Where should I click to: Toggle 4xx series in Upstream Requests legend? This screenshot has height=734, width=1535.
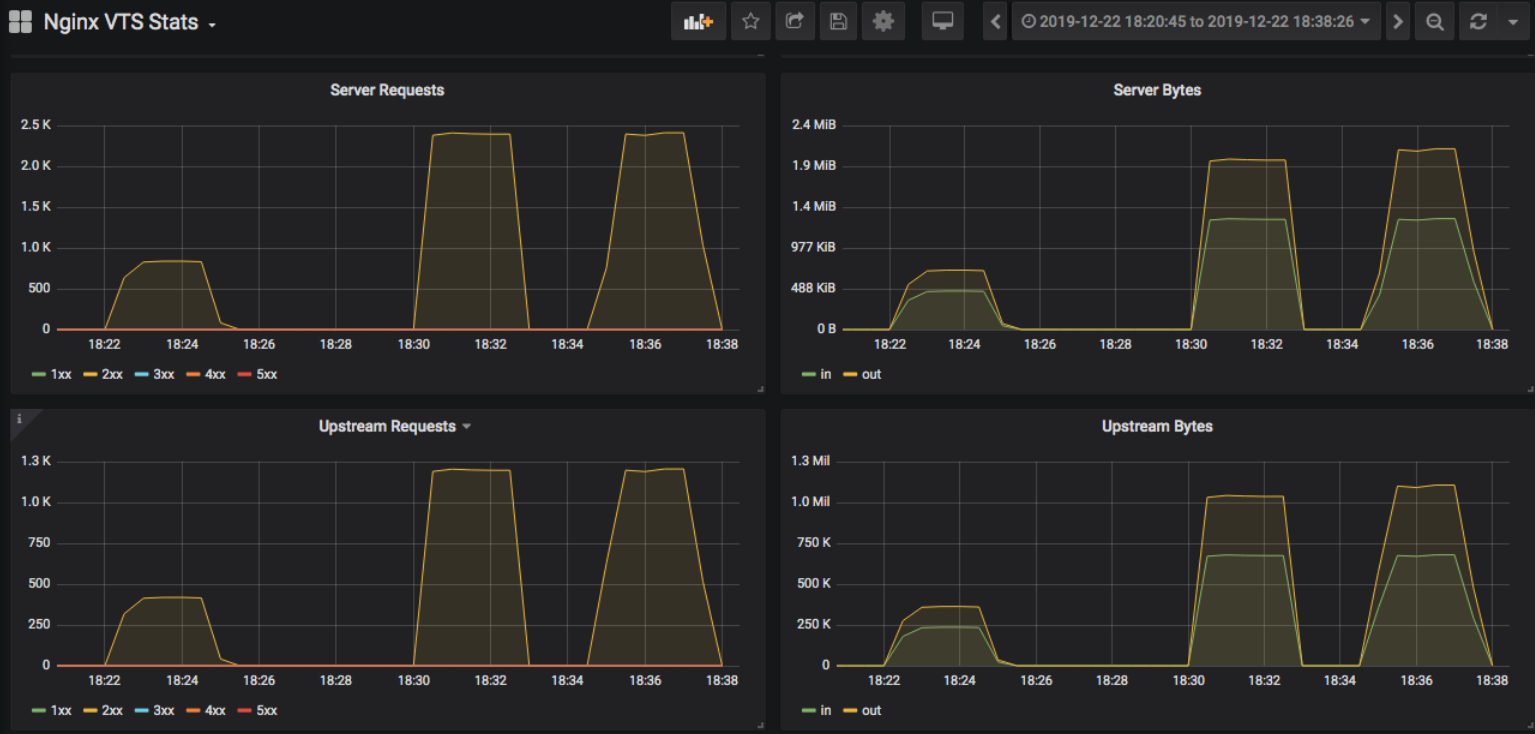(206, 710)
